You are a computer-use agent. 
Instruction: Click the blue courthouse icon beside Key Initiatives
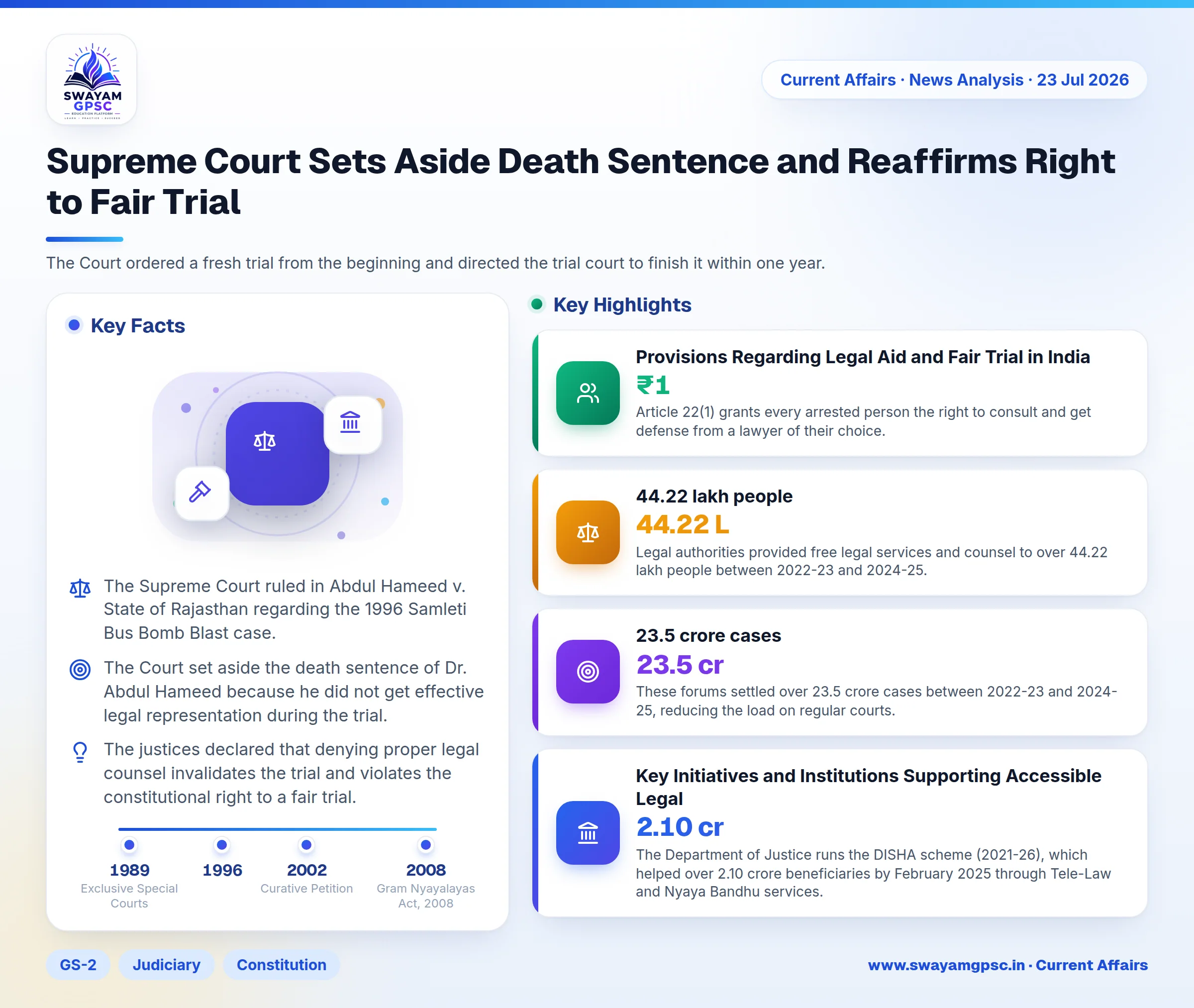[x=588, y=833]
